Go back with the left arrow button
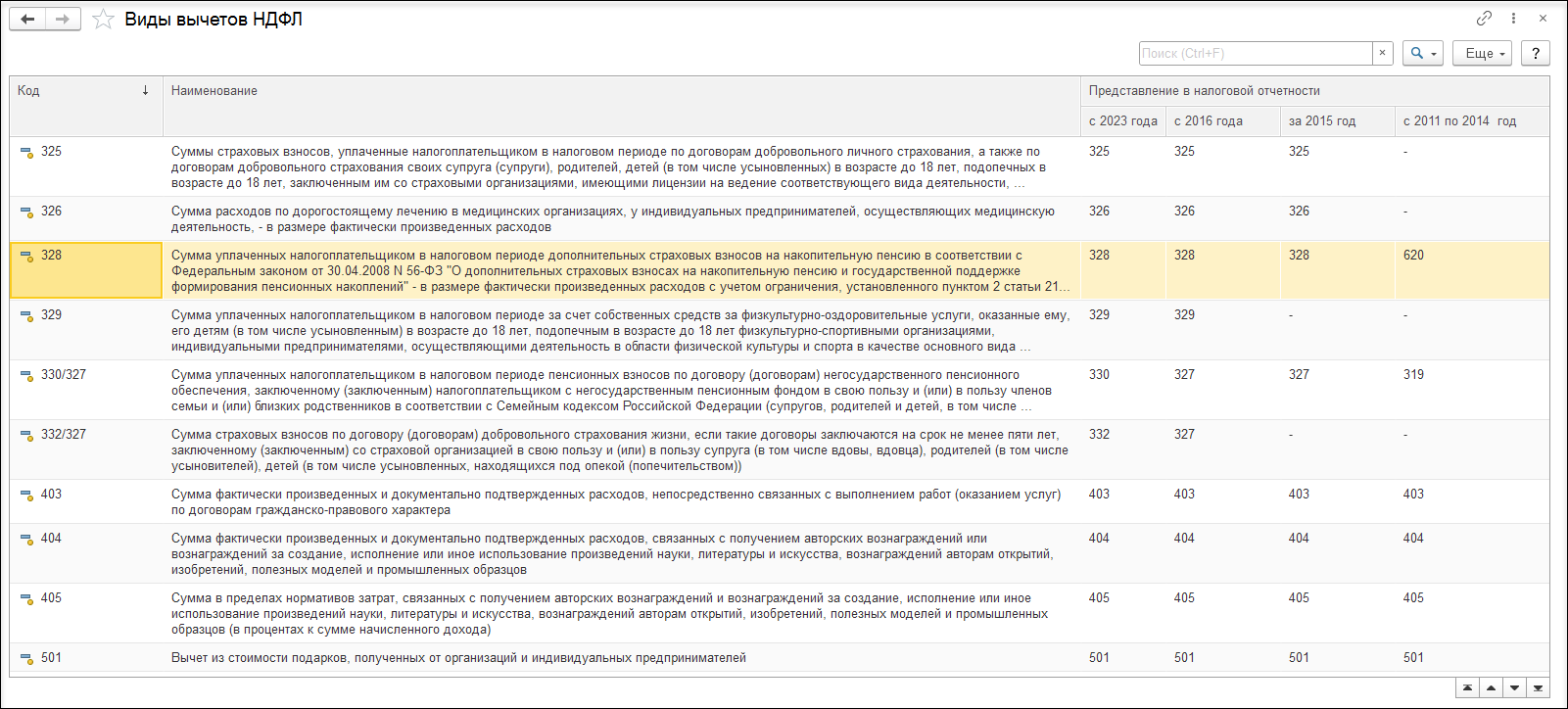The image size is (1568, 709). [x=27, y=19]
